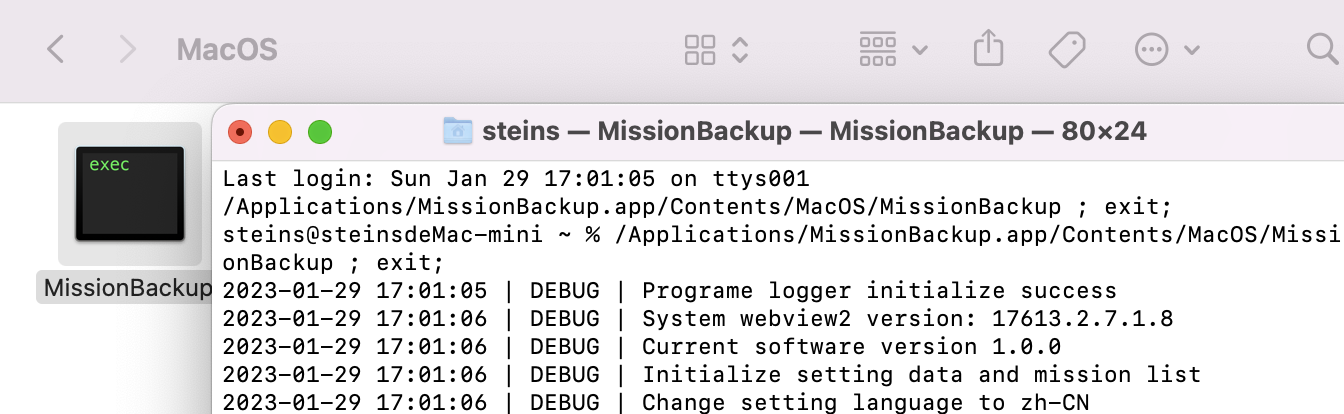Open the Finder search magnifier
1344x414 pixels.
(x=1325, y=49)
